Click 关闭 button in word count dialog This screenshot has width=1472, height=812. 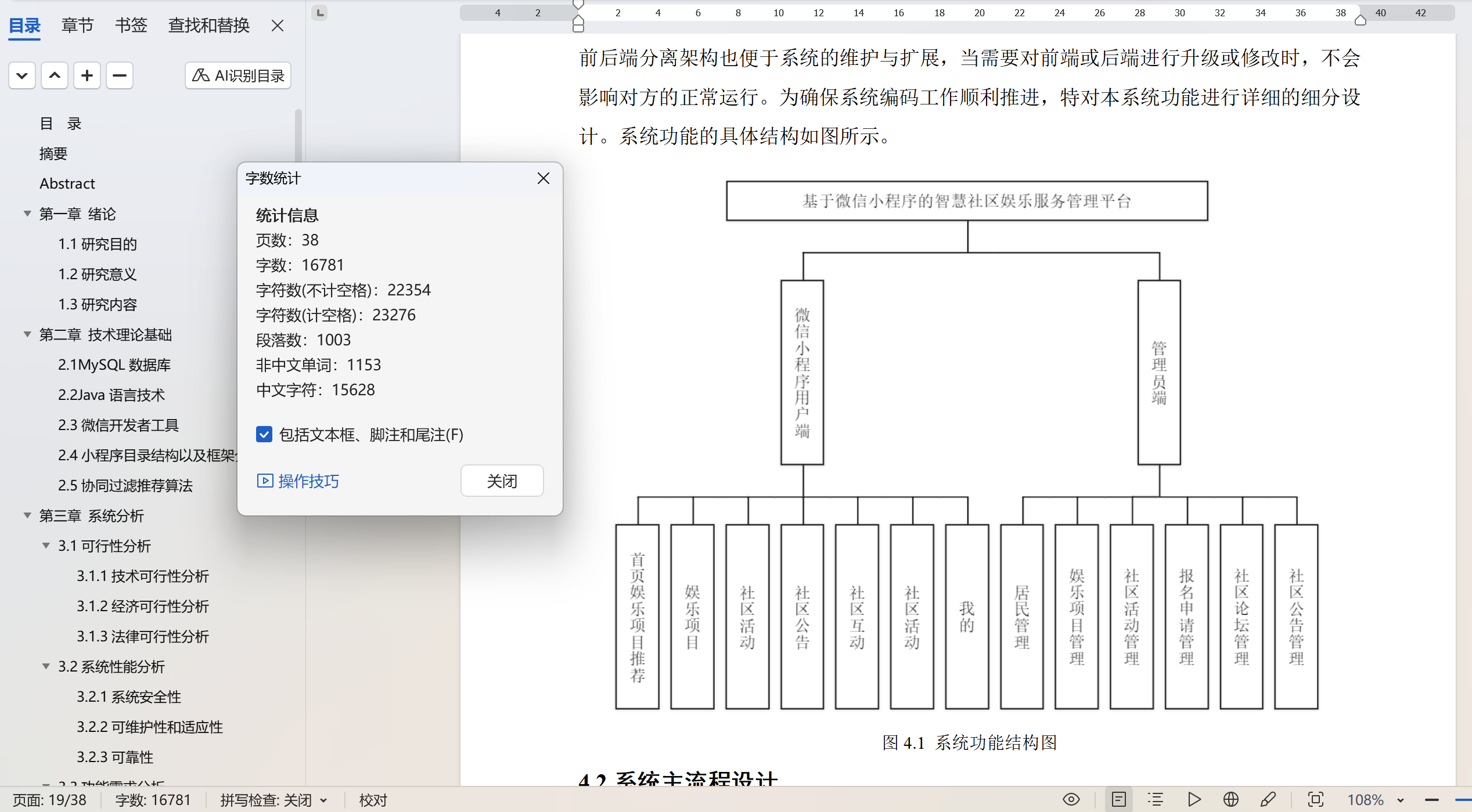click(x=502, y=481)
